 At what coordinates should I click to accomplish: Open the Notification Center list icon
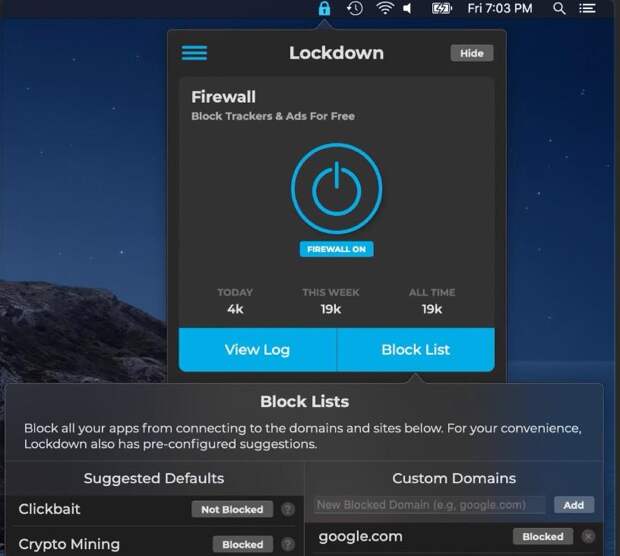click(587, 9)
